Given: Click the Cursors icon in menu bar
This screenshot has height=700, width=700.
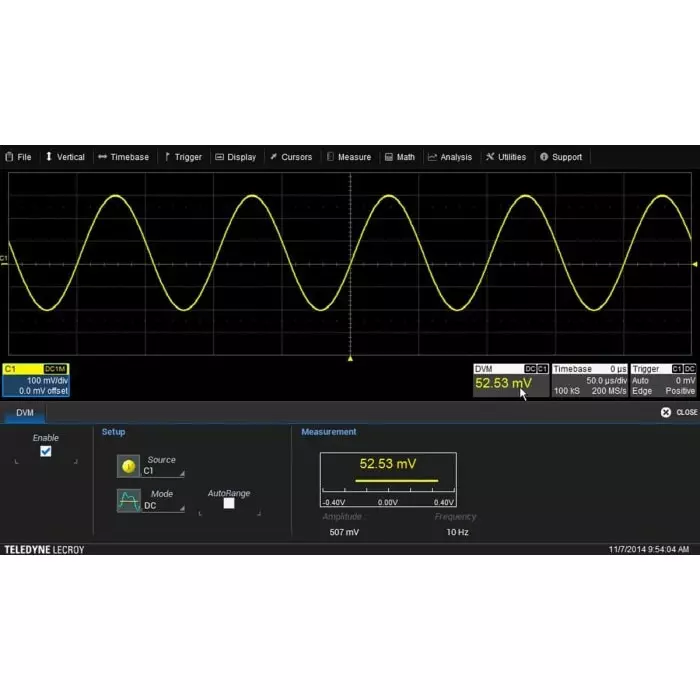Looking at the screenshot, I should [273, 157].
